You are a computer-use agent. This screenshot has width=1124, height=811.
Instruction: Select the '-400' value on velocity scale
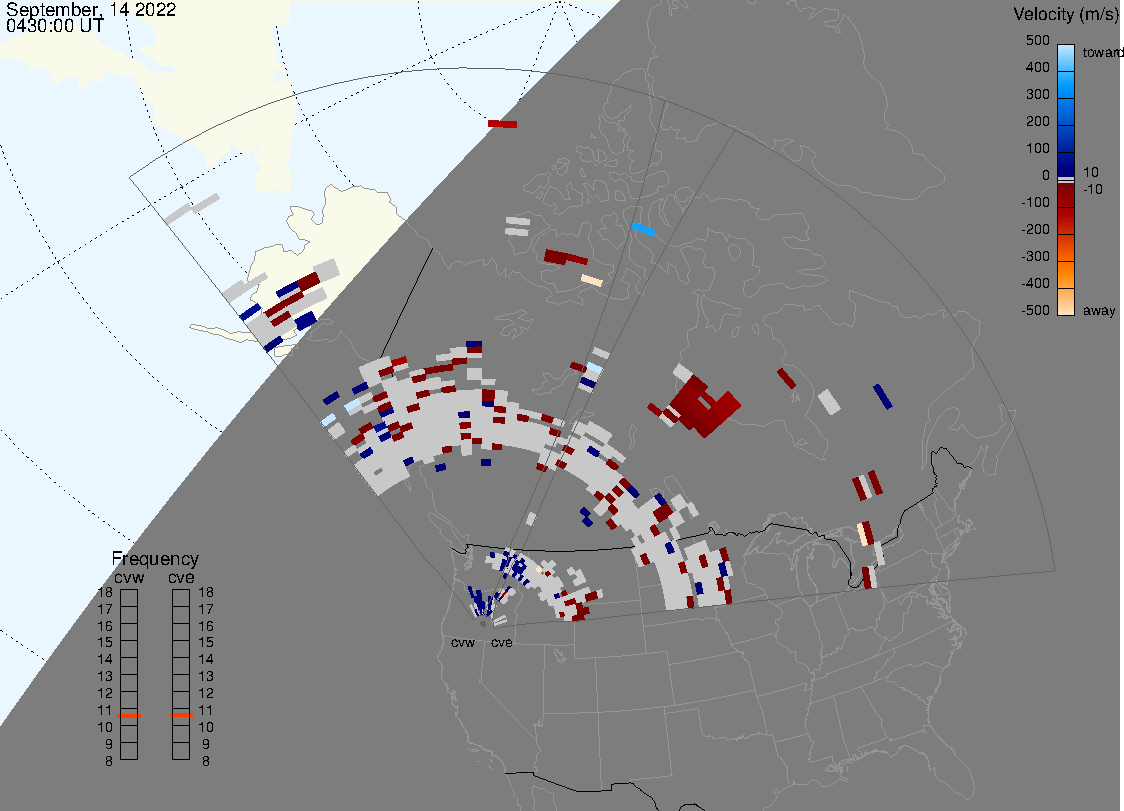(1035, 283)
